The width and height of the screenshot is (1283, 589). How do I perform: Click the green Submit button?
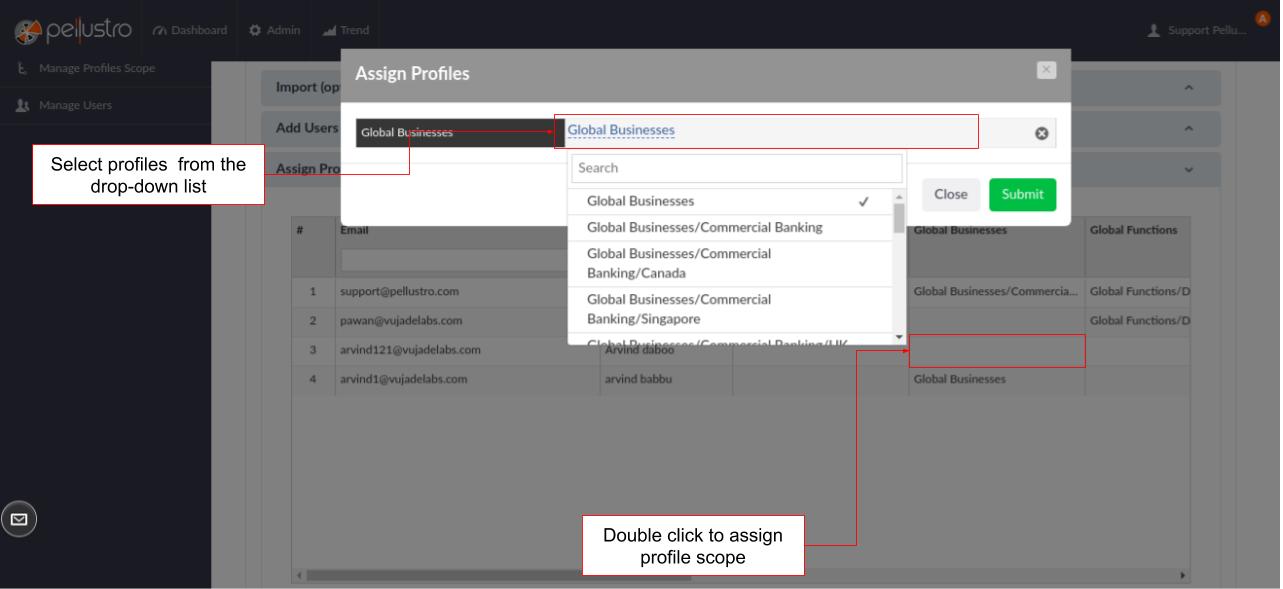(1022, 194)
